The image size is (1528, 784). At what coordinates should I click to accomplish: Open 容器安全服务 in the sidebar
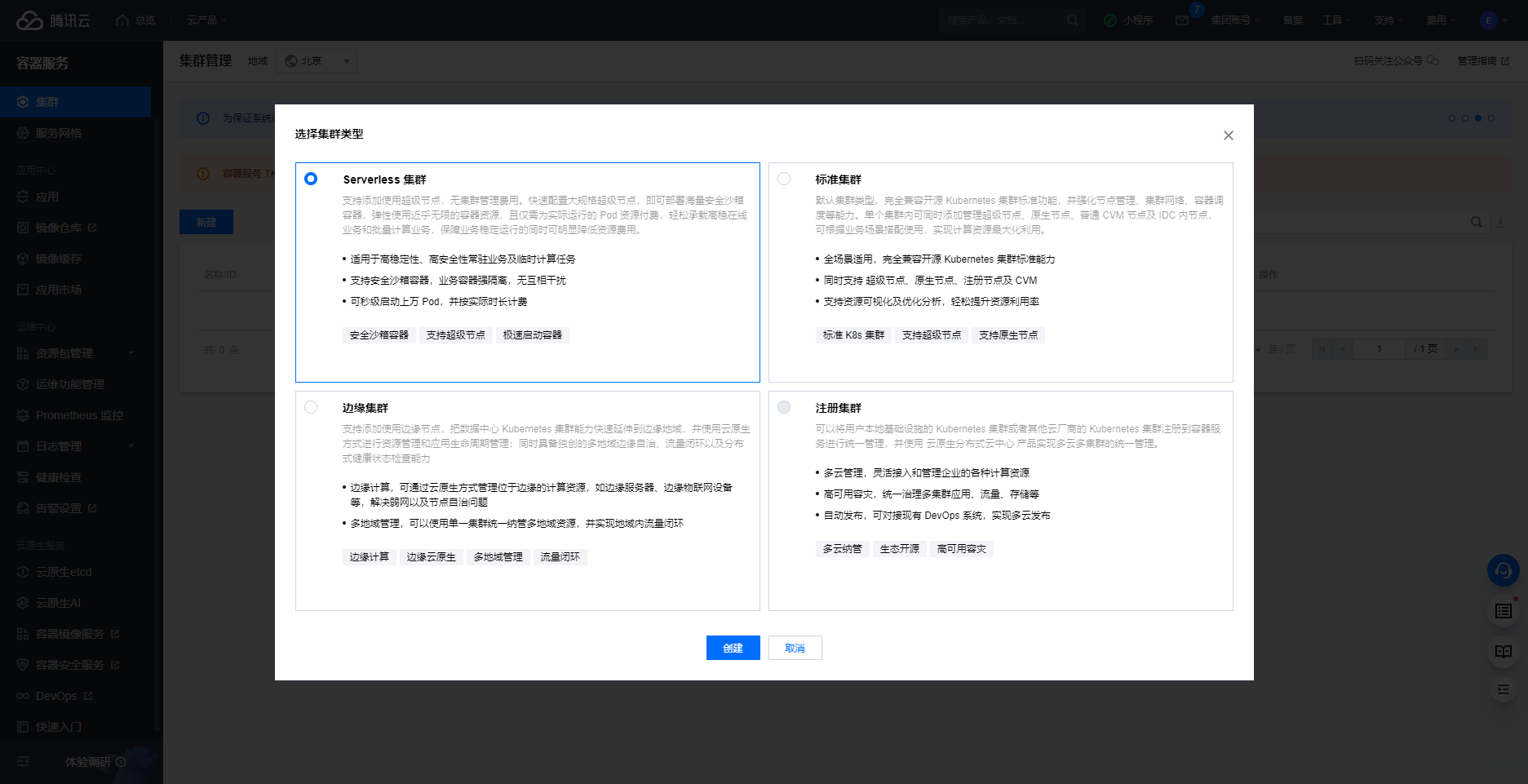[x=75, y=665]
